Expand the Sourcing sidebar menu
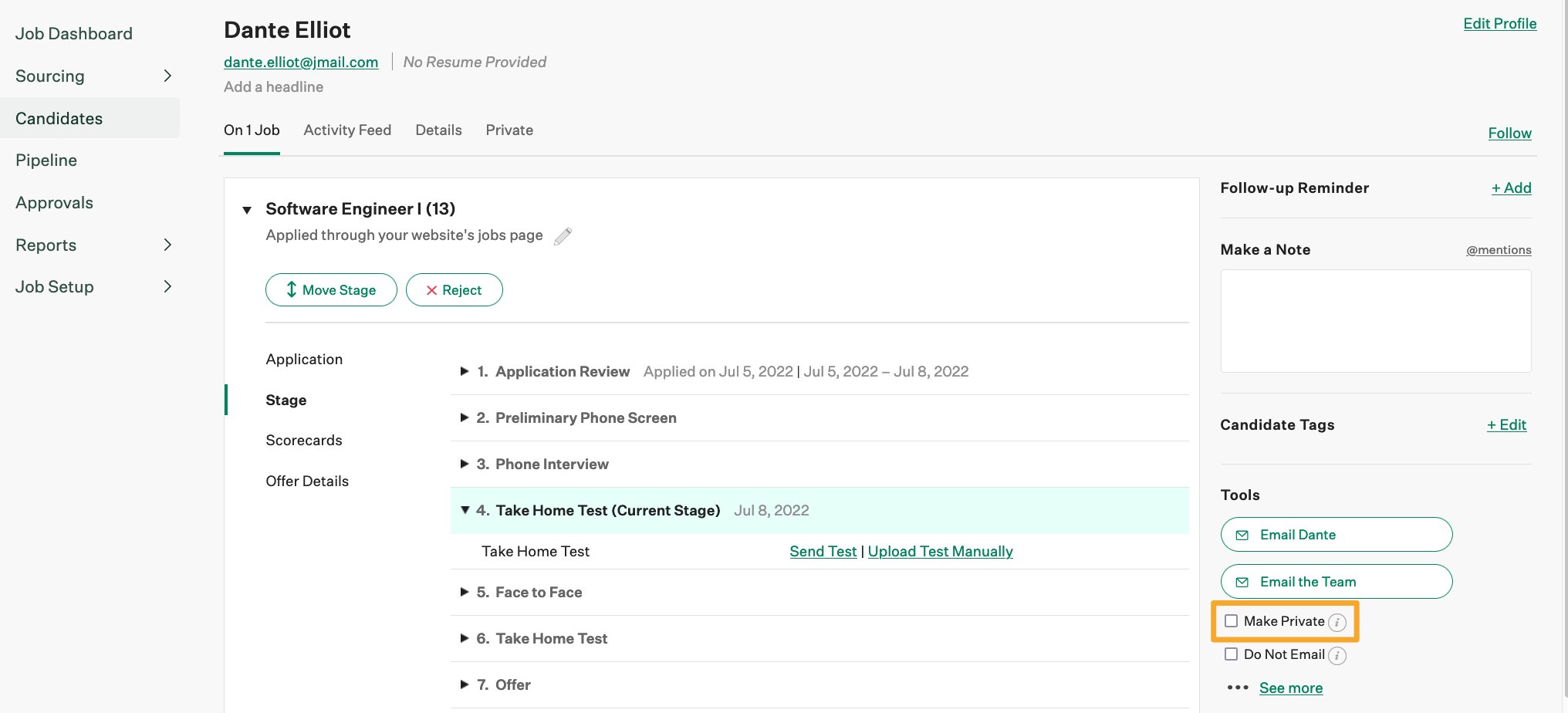 pos(167,76)
